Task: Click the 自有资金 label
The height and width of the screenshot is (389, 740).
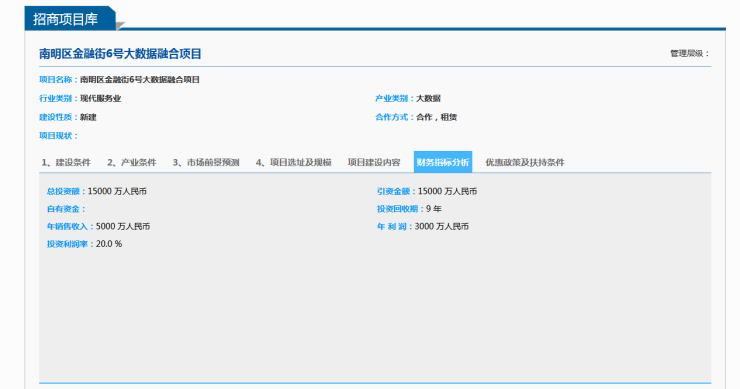Action: pos(67,209)
